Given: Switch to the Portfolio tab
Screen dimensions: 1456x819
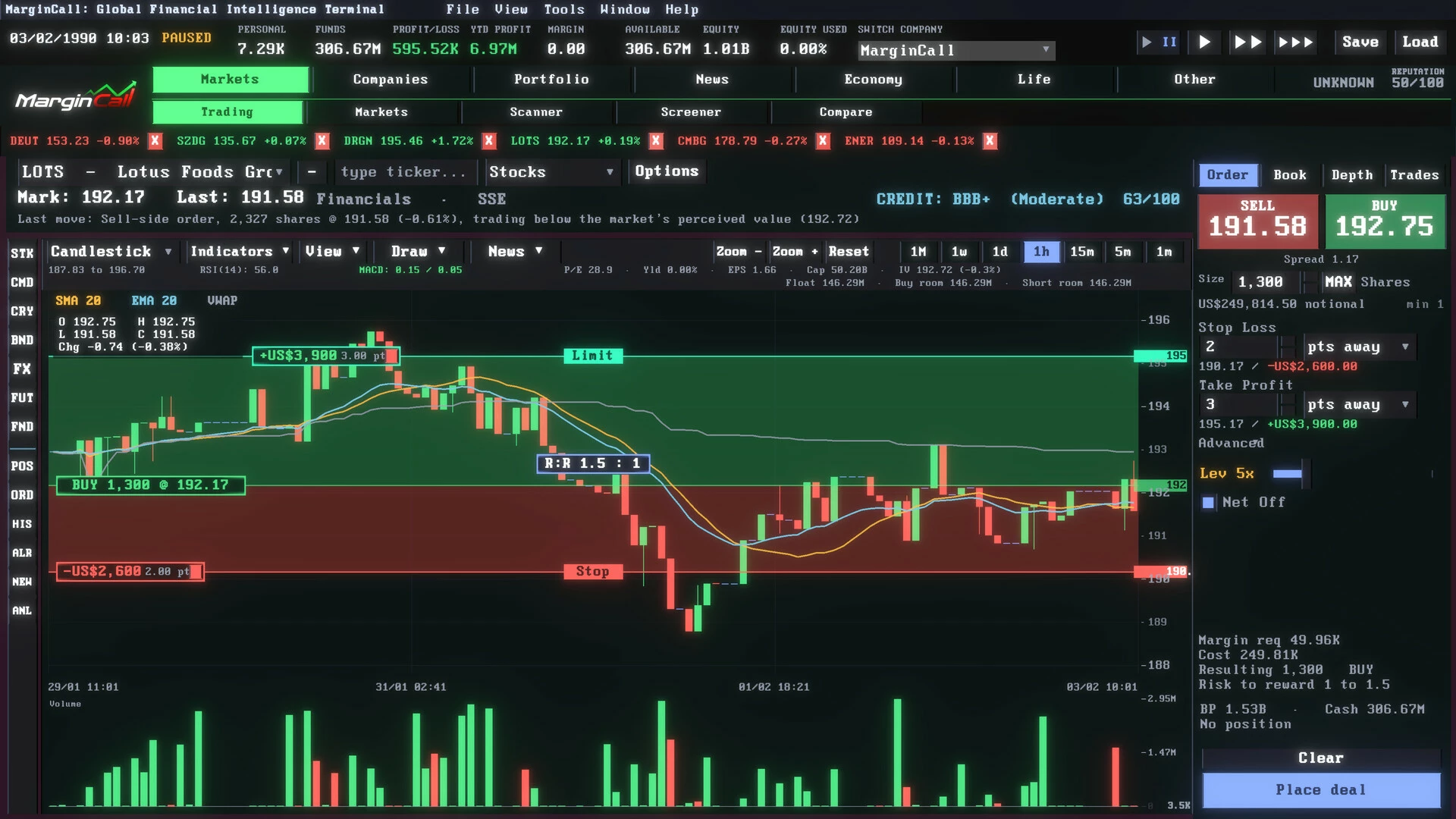Looking at the screenshot, I should click(x=551, y=80).
